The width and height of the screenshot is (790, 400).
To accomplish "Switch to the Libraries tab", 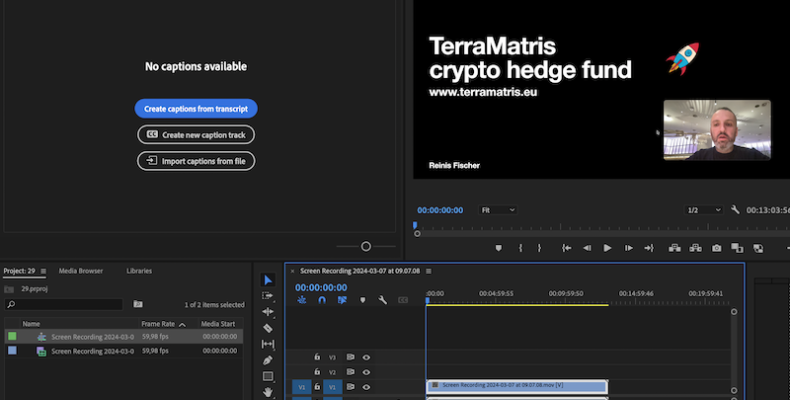I will point(139,271).
